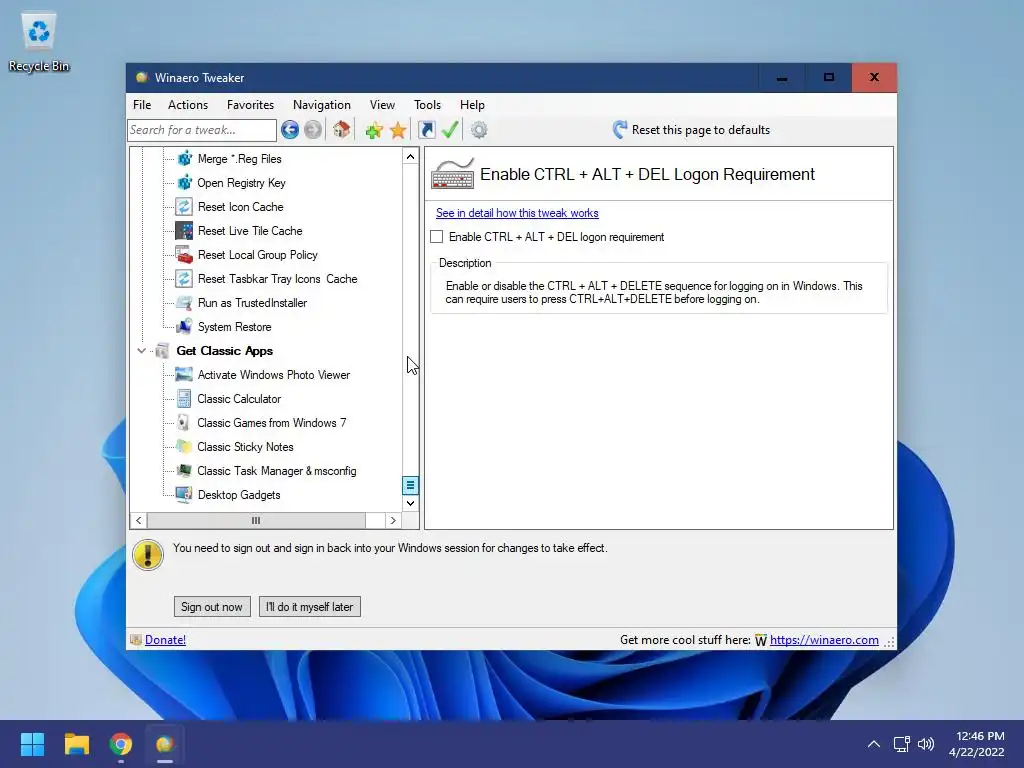The image size is (1024, 768).
Task: Show hidden tray icons chevron
Action: pos(873,744)
